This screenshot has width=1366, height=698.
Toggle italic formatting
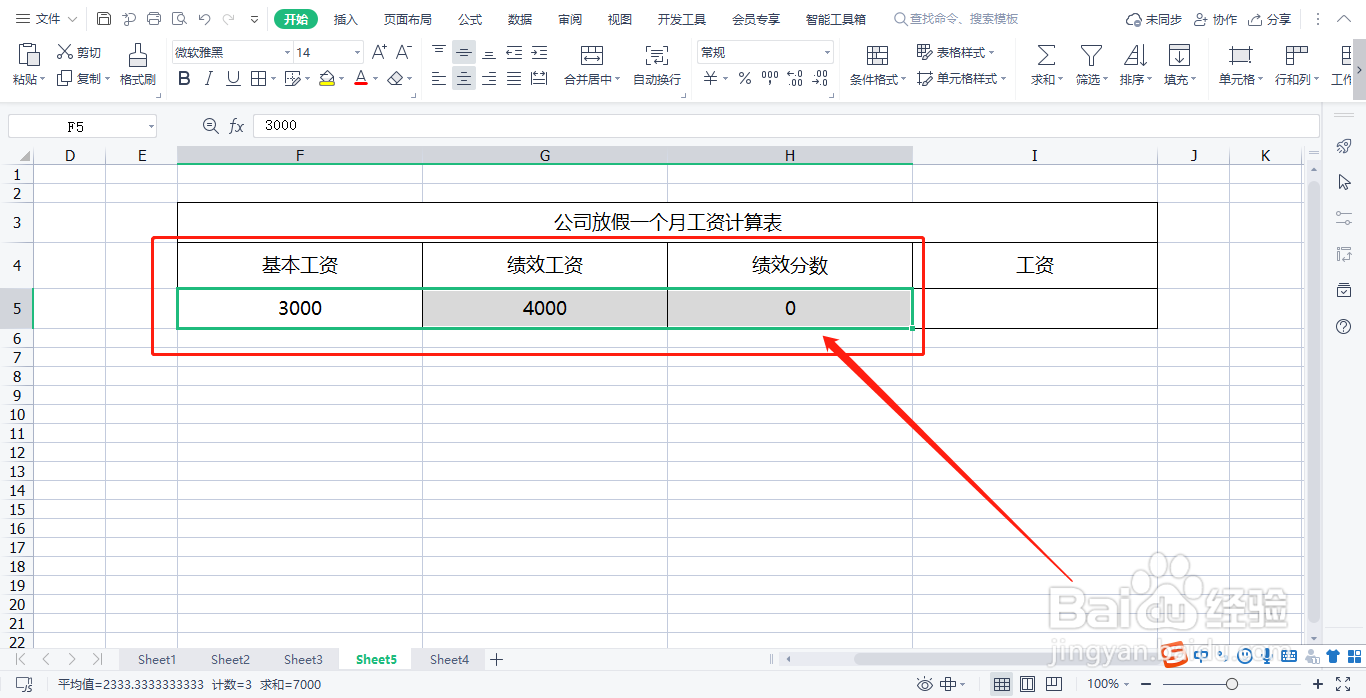[208, 78]
